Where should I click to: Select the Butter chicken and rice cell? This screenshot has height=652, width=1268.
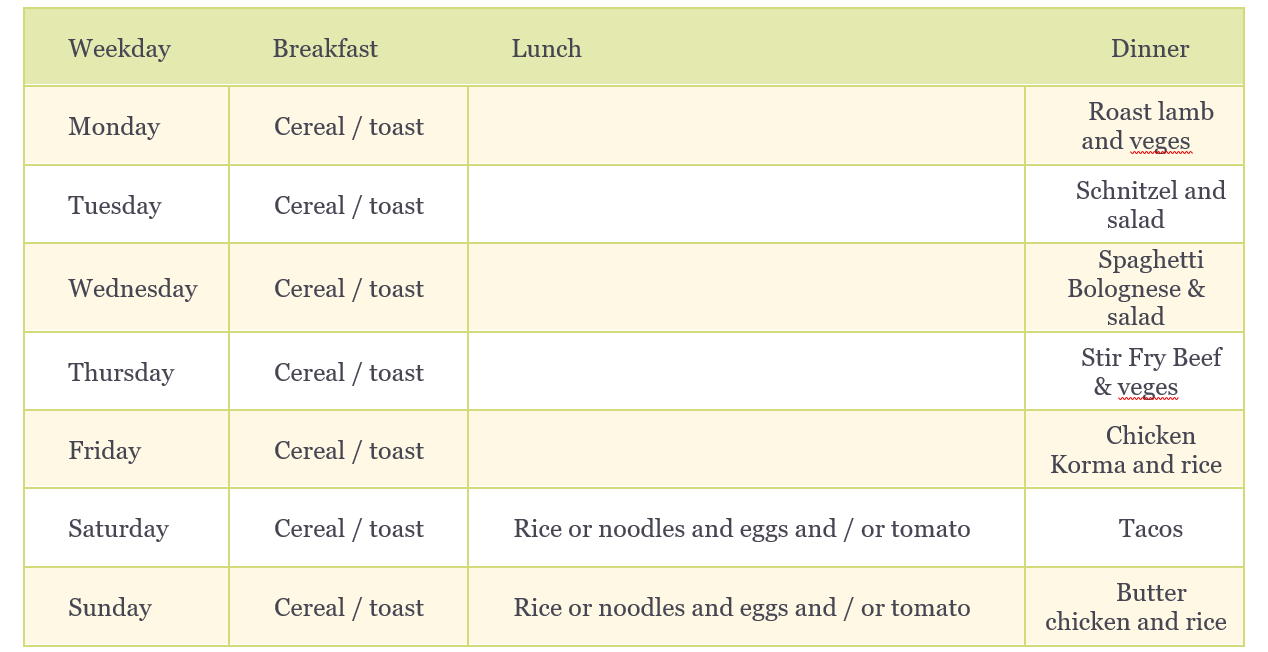[1135, 607]
